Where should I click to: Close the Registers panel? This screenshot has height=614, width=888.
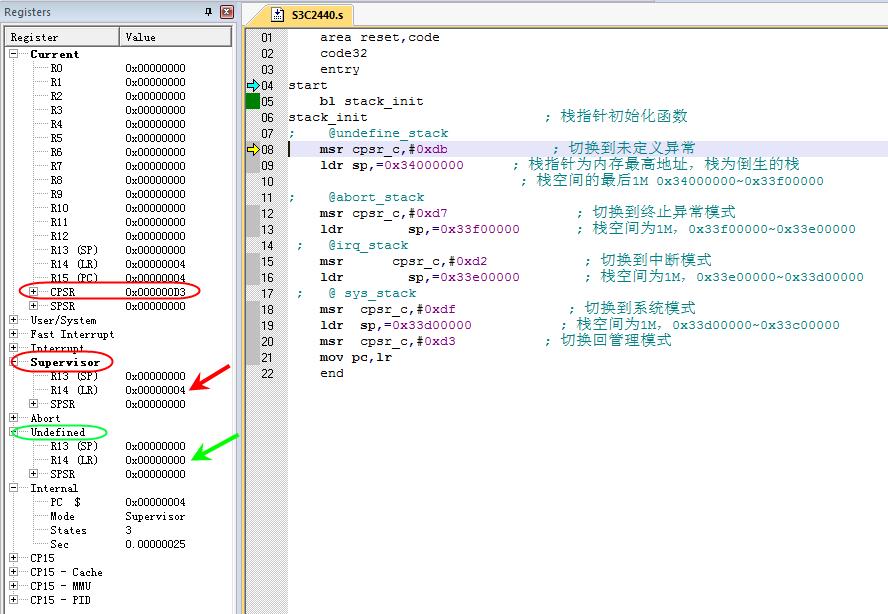(226, 12)
